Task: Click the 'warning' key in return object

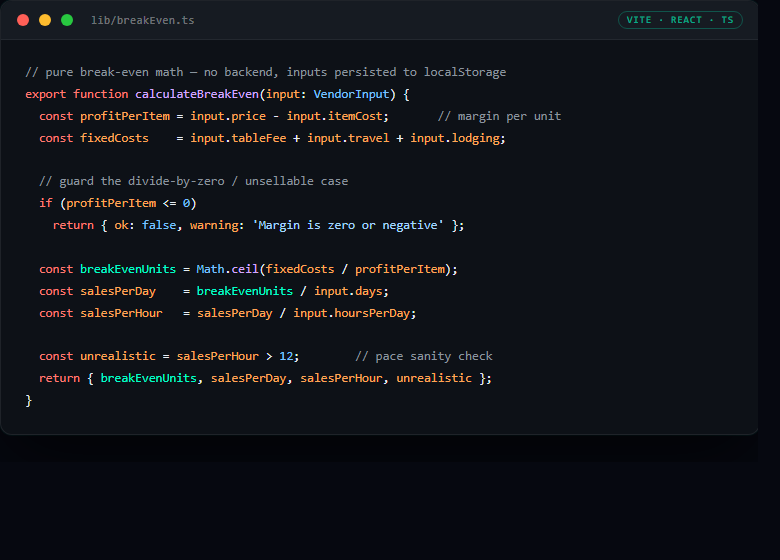Action: click(x=214, y=225)
